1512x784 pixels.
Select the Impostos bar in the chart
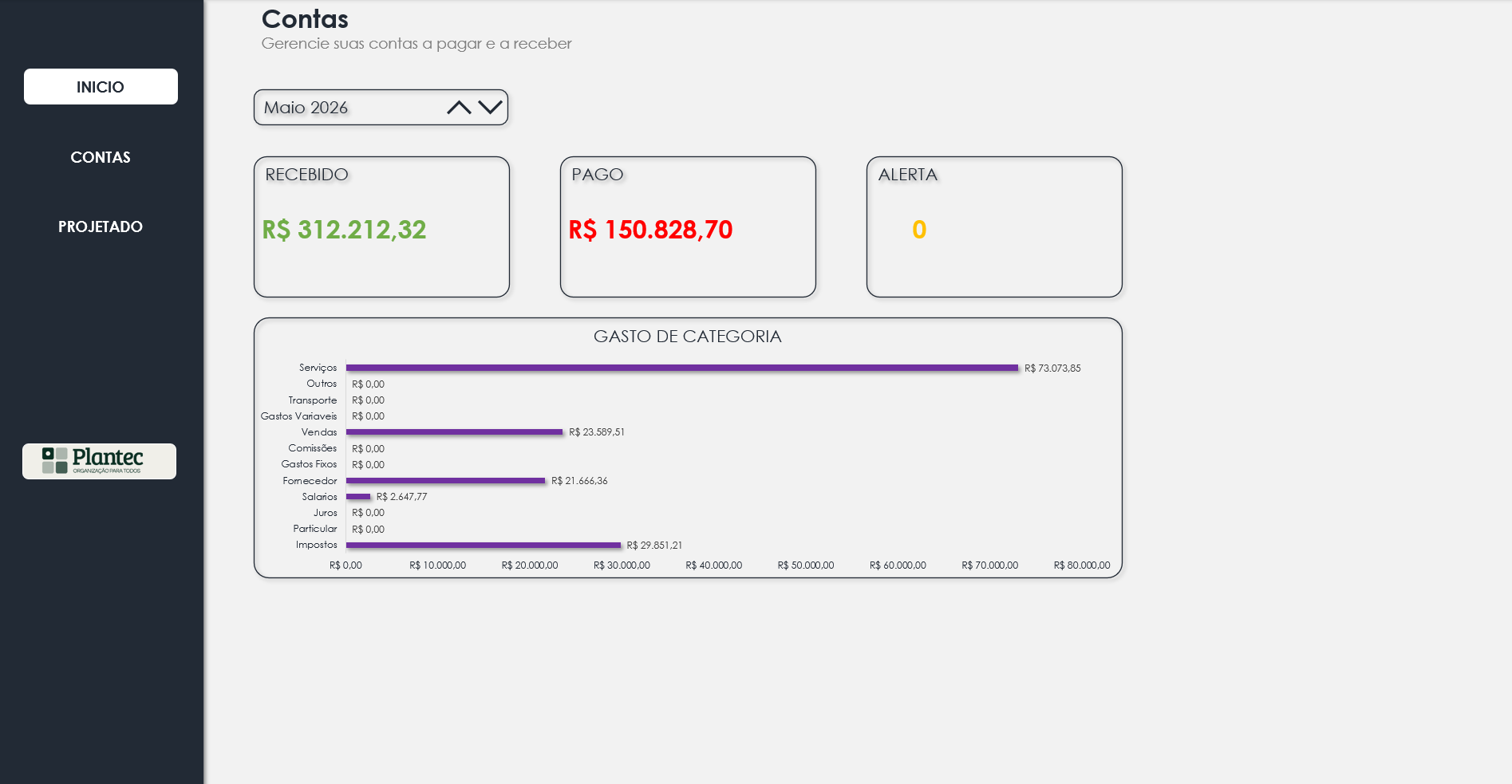(484, 546)
